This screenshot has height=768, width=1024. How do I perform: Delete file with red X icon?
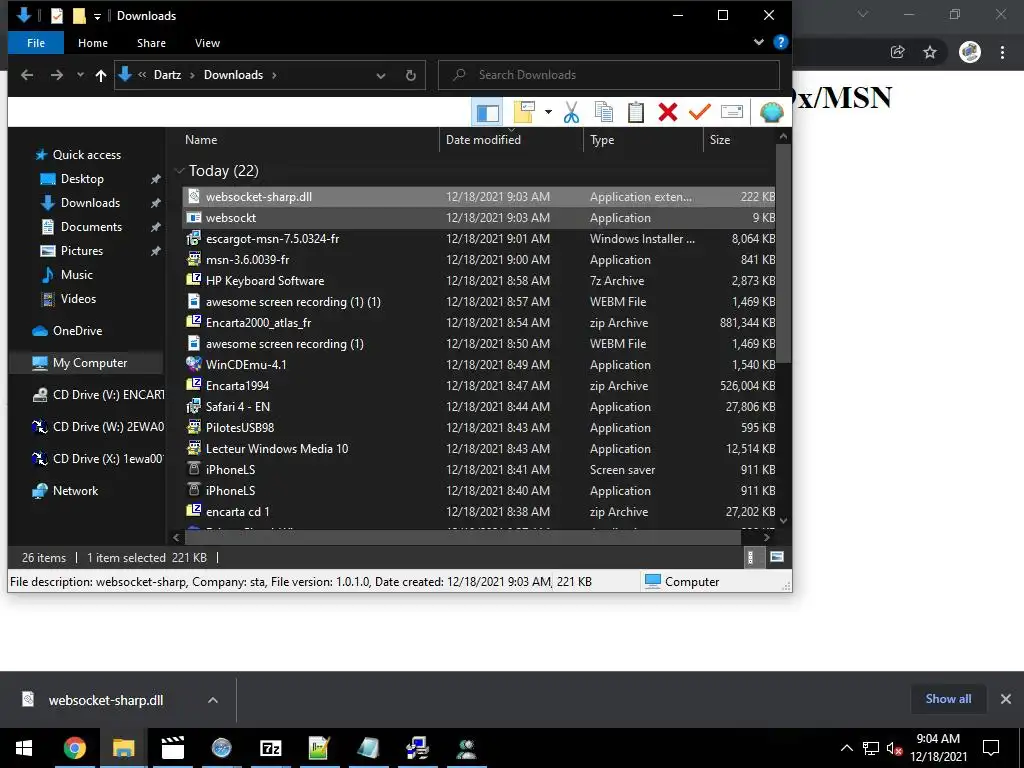(x=668, y=112)
